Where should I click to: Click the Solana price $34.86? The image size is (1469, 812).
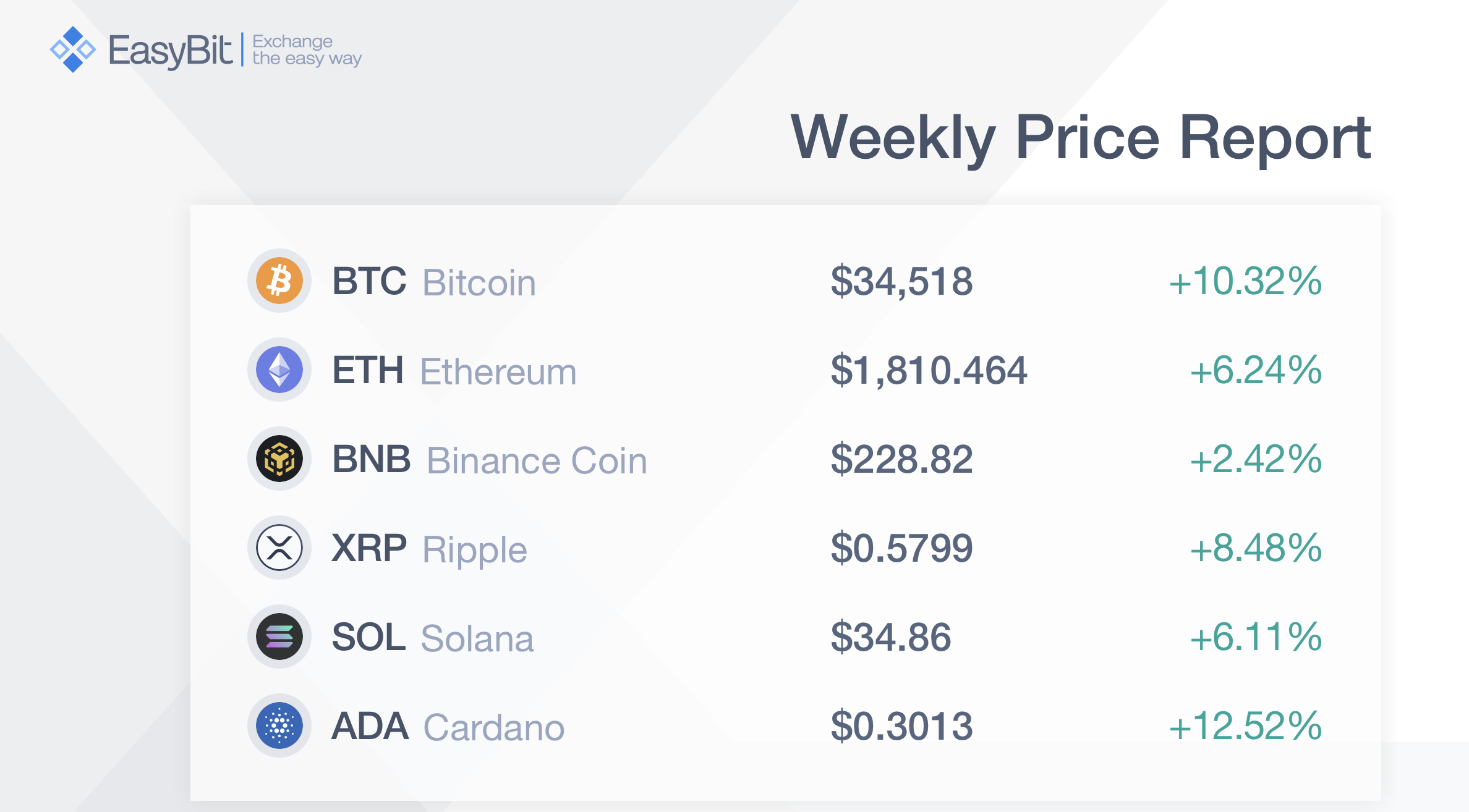tap(891, 638)
